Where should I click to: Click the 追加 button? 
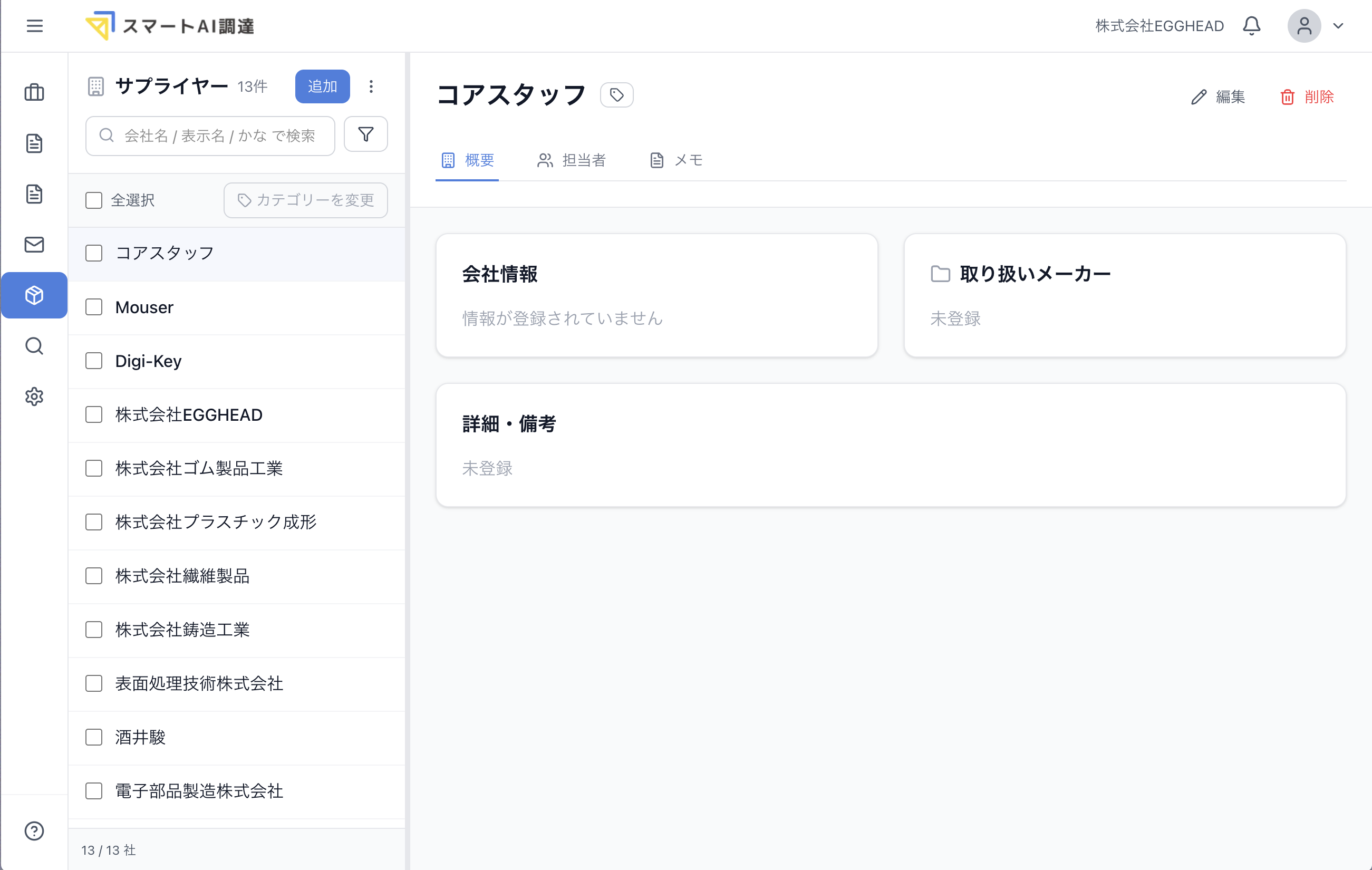pos(323,86)
